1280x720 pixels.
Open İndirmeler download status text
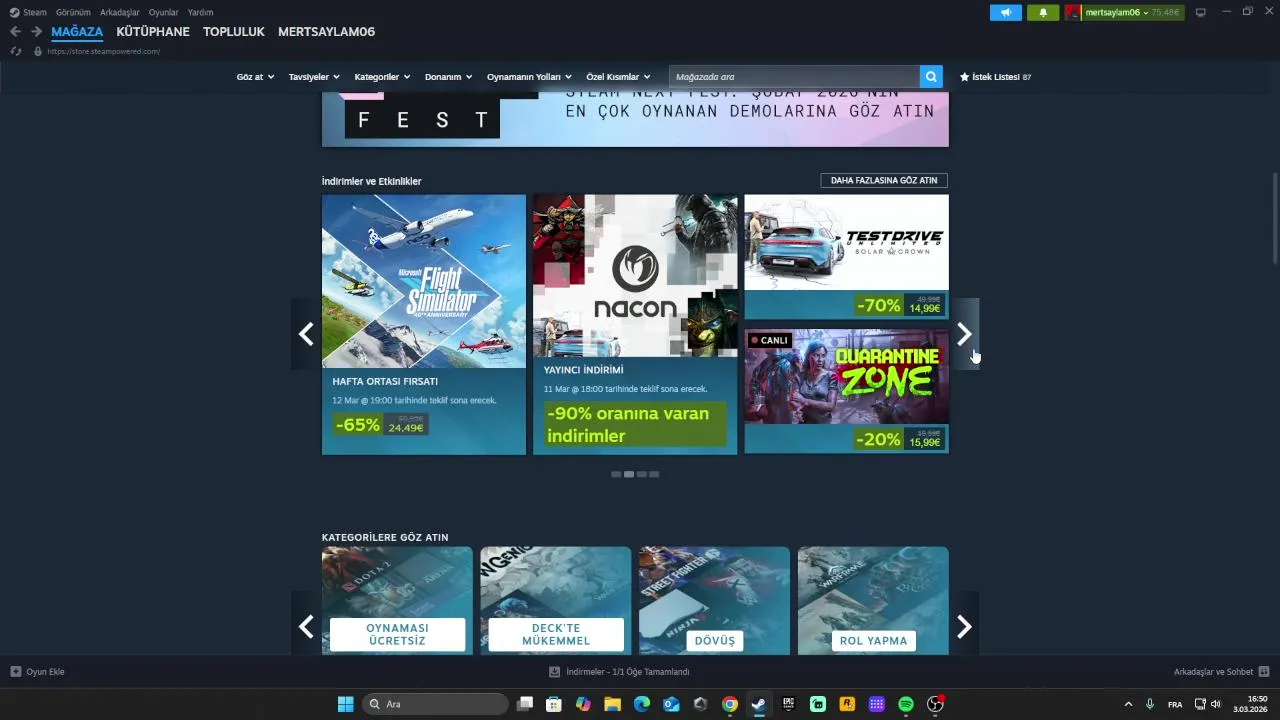click(628, 672)
